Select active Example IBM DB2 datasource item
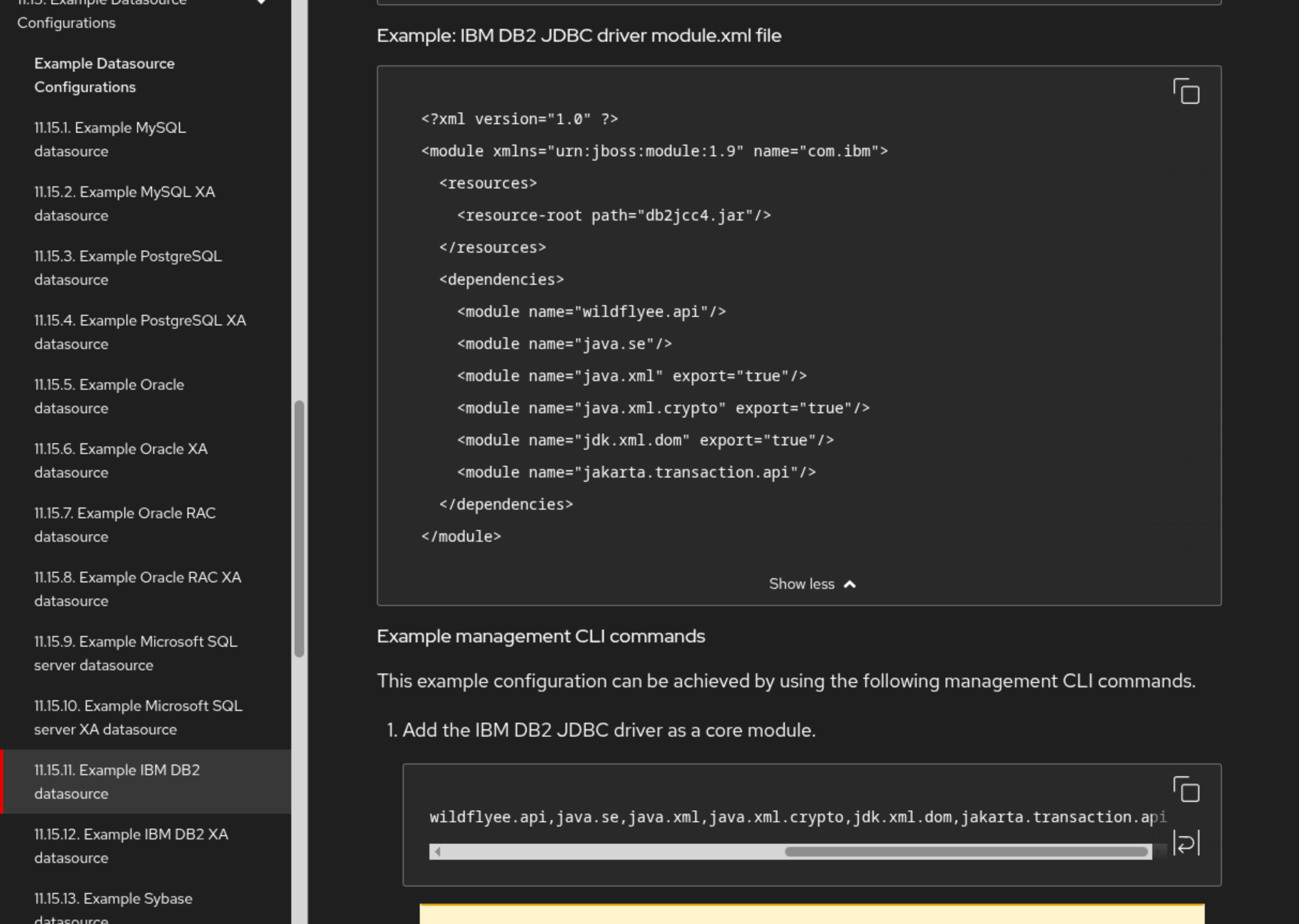Viewport: 1299px width, 924px height. pyautogui.click(x=117, y=782)
